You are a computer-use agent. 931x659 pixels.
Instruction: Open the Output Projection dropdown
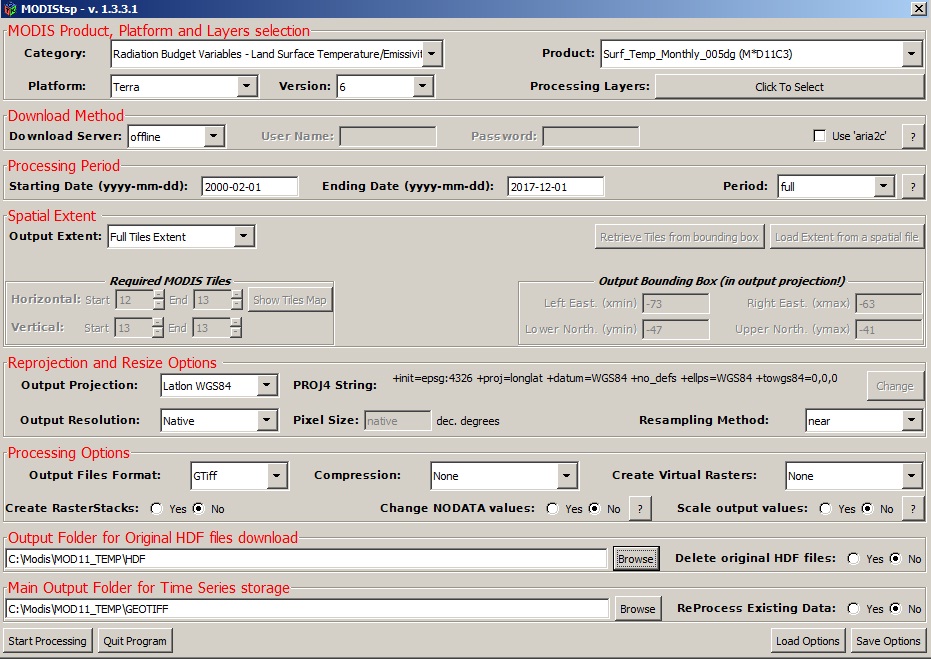click(x=268, y=385)
